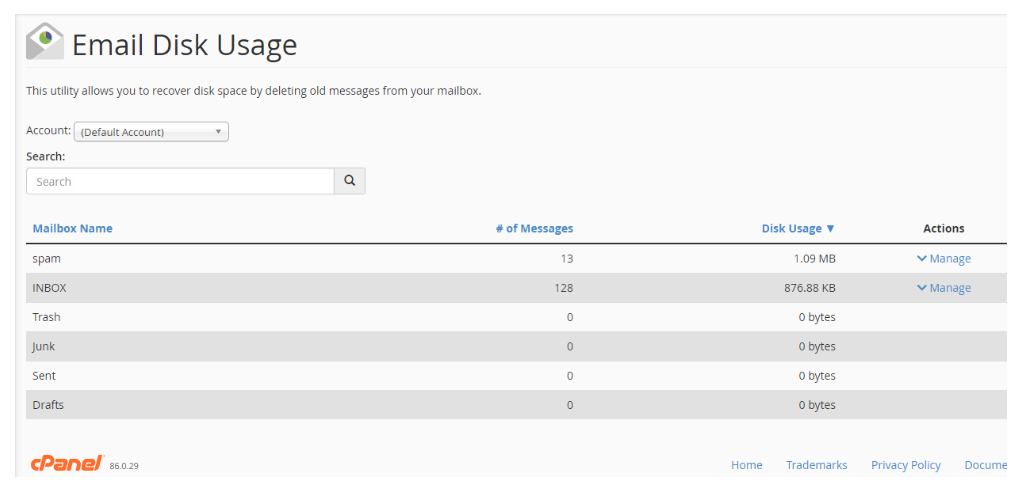
Task: Click the Account: label
Action: pyautogui.click(x=48, y=130)
